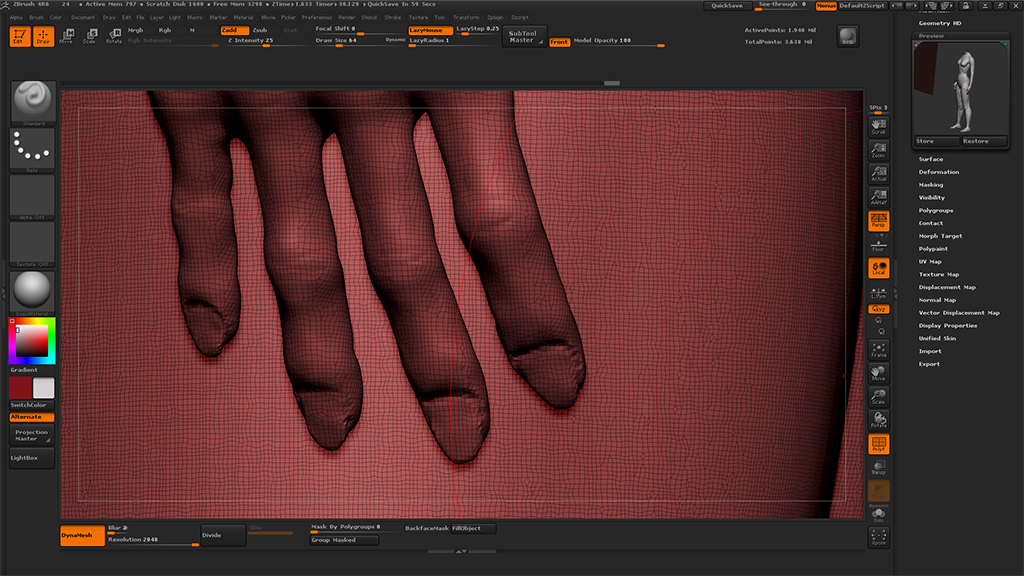Image resolution: width=1024 pixels, height=576 pixels.
Task: Open the empty Alpha Off slot
Action: [x=33, y=197]
